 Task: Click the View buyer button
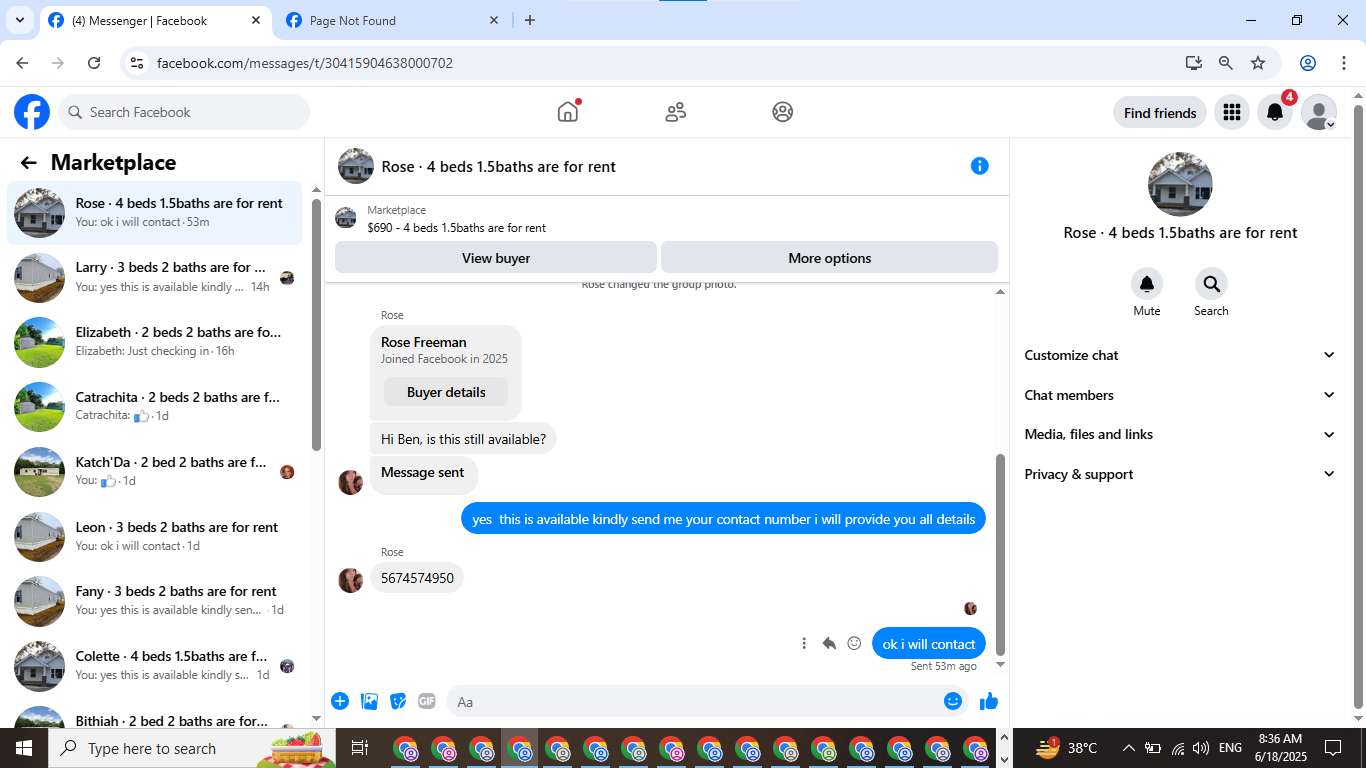click(496, 258)
